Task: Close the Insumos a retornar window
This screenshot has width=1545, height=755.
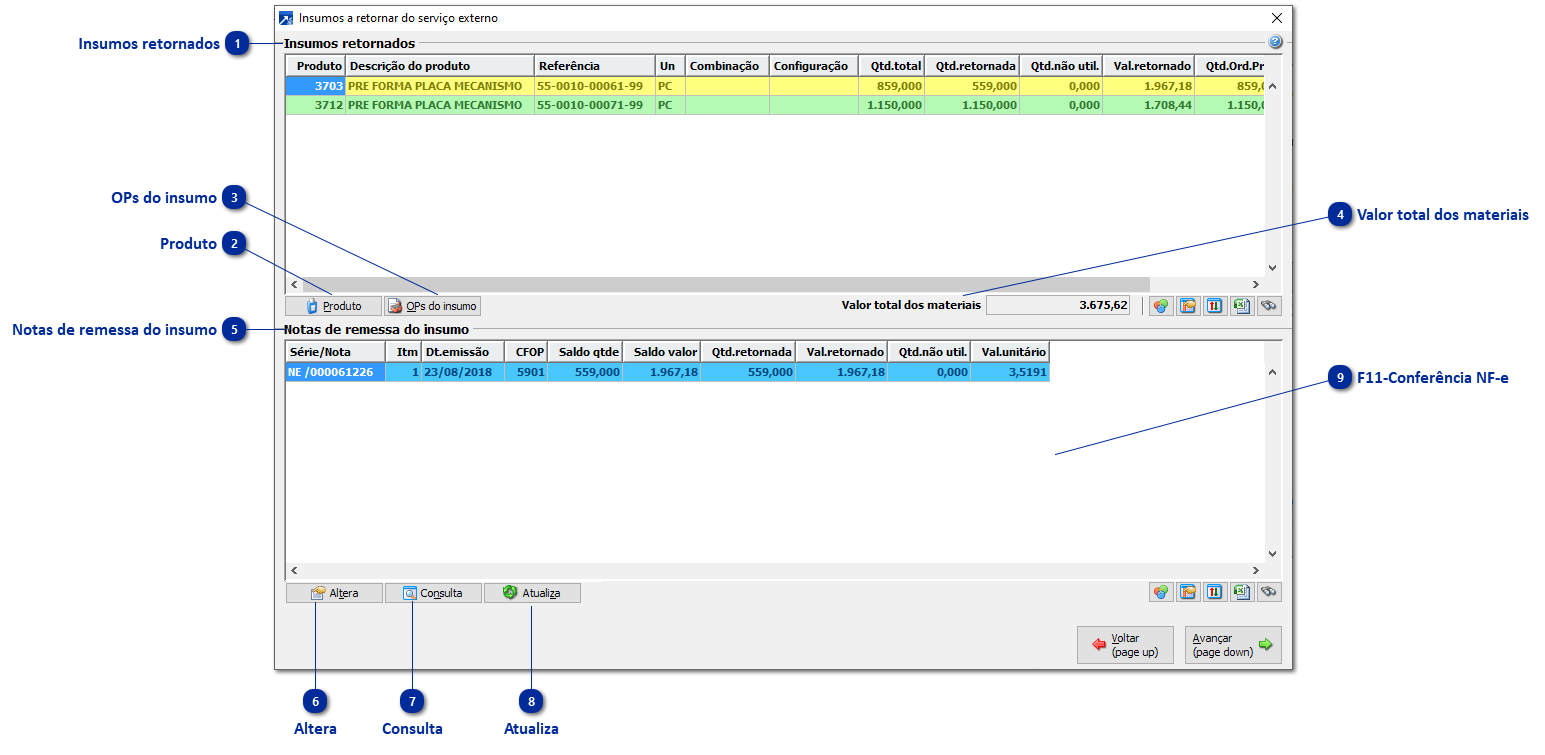Action: (x=1276, y=18)
